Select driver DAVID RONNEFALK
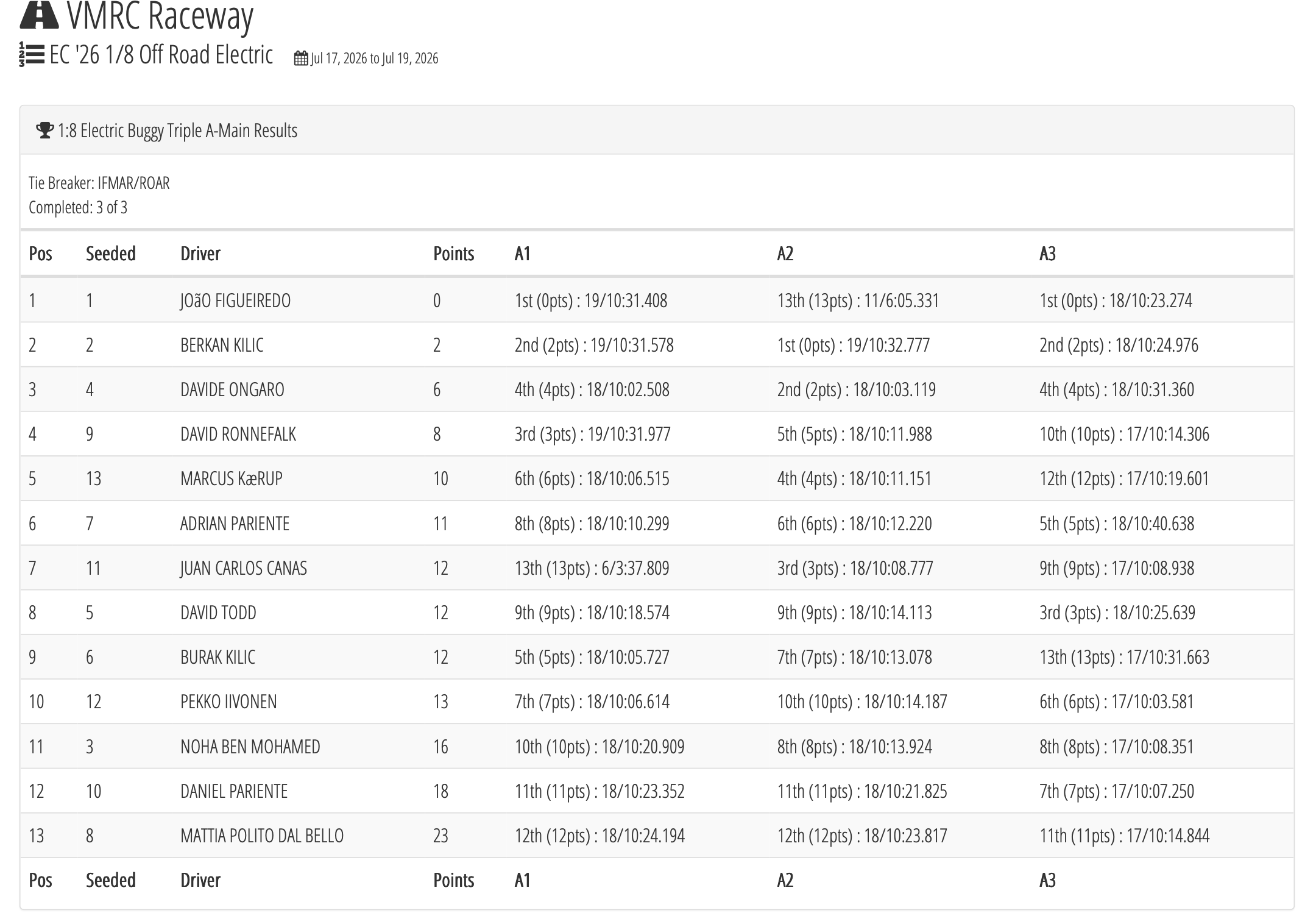Viewport: 1316px width, 924px height. pos(238,434)
